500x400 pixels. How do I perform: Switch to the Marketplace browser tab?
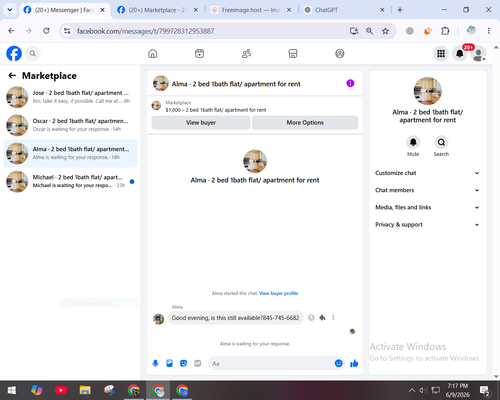[x=157, y=10]
